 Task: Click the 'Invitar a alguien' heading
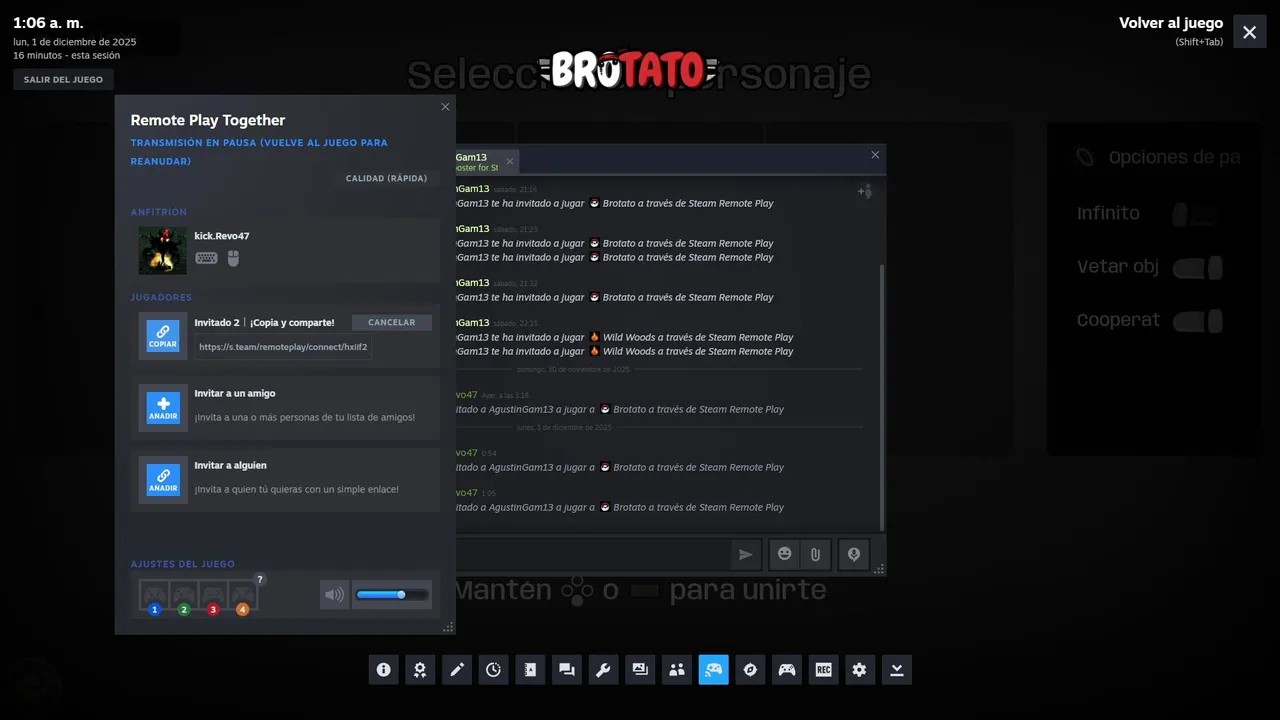(230, 466)
